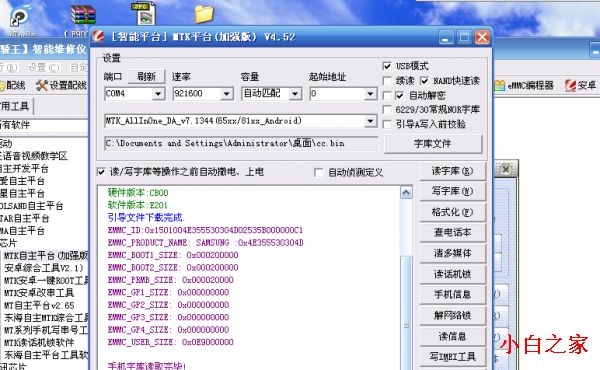The width and height of the screenshot is (600, 370).
Task: Select 东海自主MTK综合工具 in tool list
Action: coord(46,318)
